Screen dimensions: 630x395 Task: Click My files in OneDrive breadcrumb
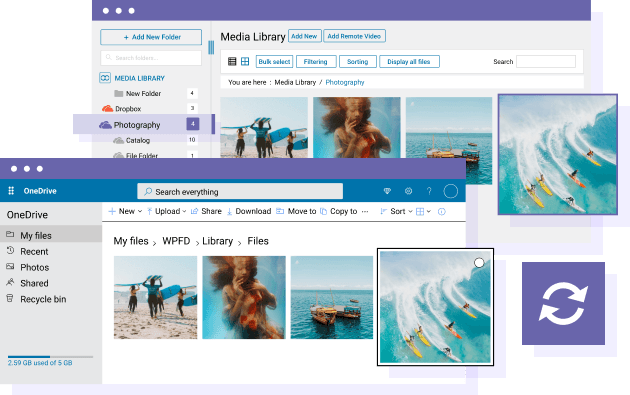[x=131, y=241]
